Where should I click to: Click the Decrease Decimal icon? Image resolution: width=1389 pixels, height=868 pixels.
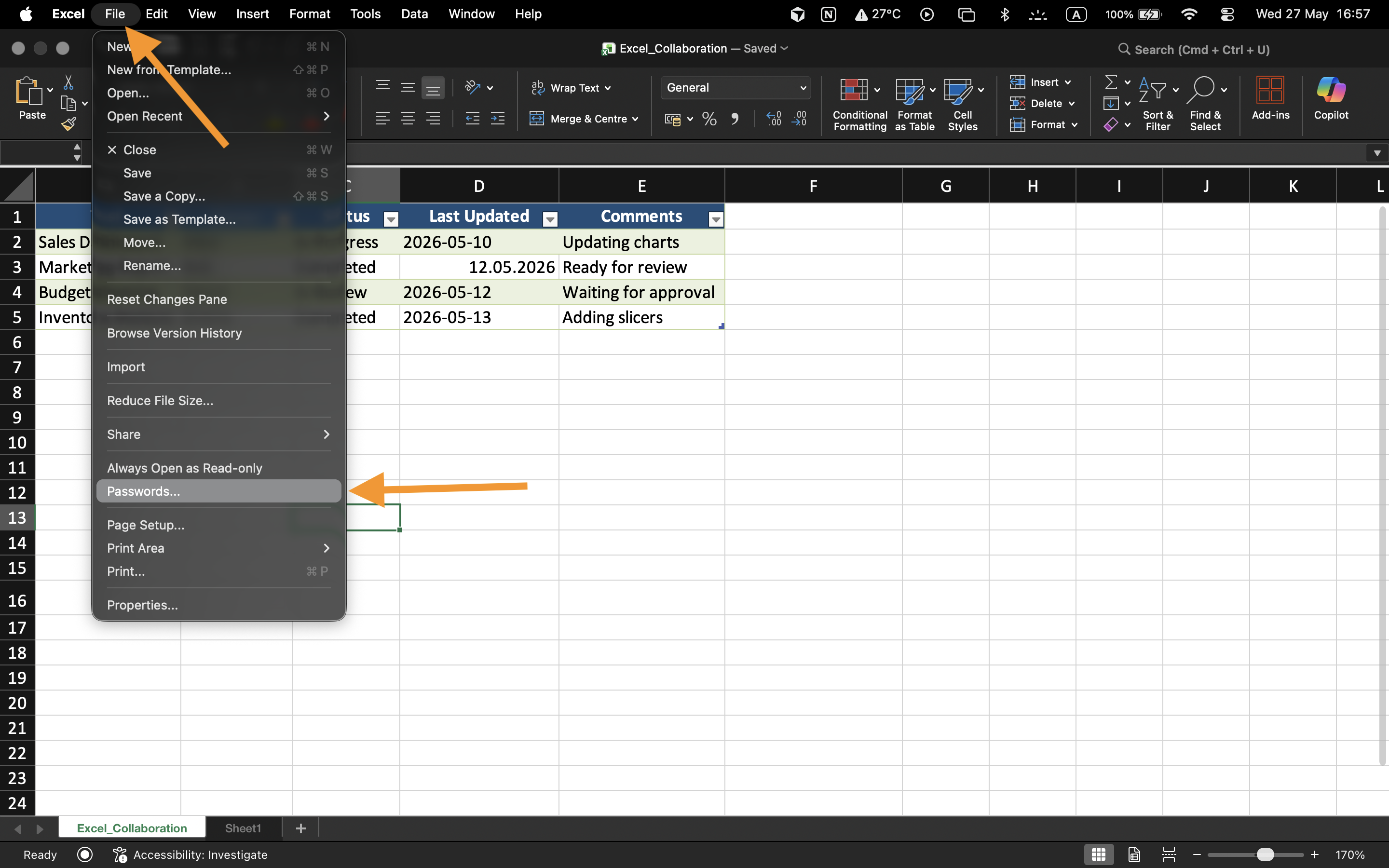click(800, 119)
